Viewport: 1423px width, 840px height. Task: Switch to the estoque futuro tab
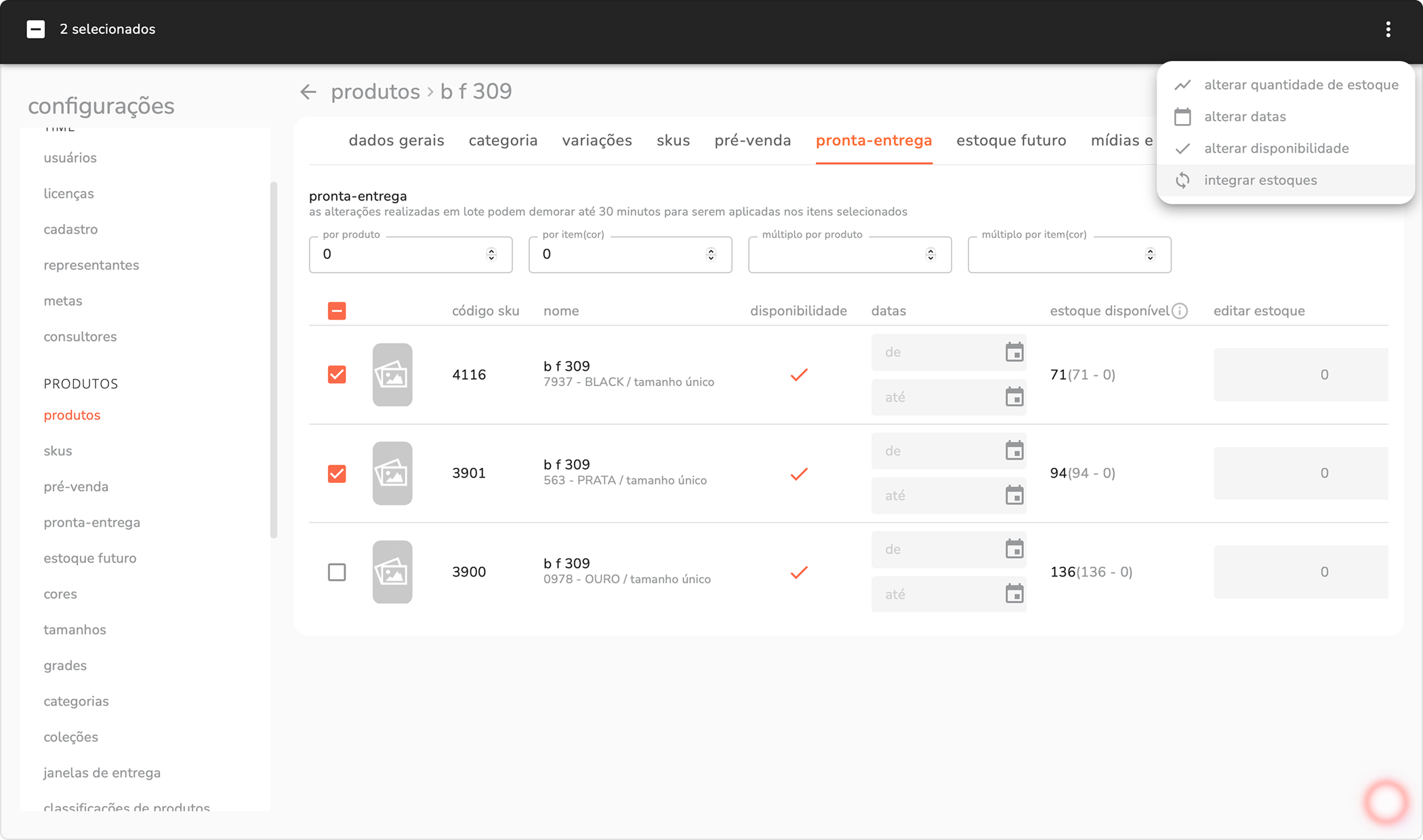tap(1011, 140)
